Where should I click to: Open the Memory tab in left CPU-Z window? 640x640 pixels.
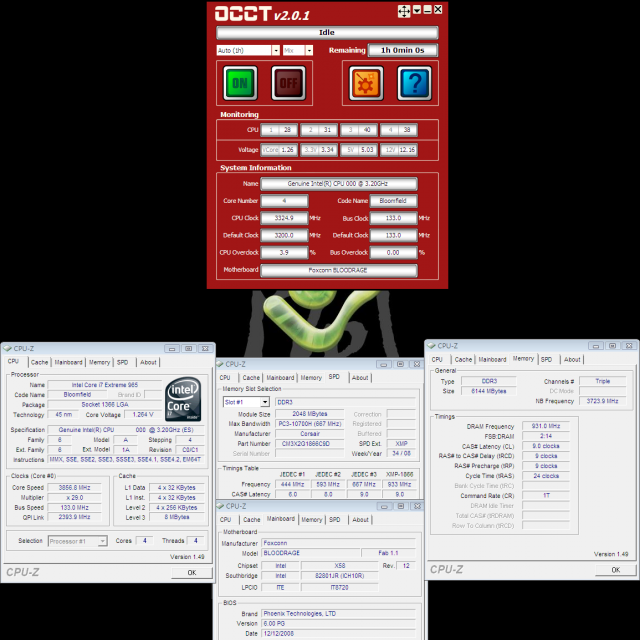[x=99, y=362]
